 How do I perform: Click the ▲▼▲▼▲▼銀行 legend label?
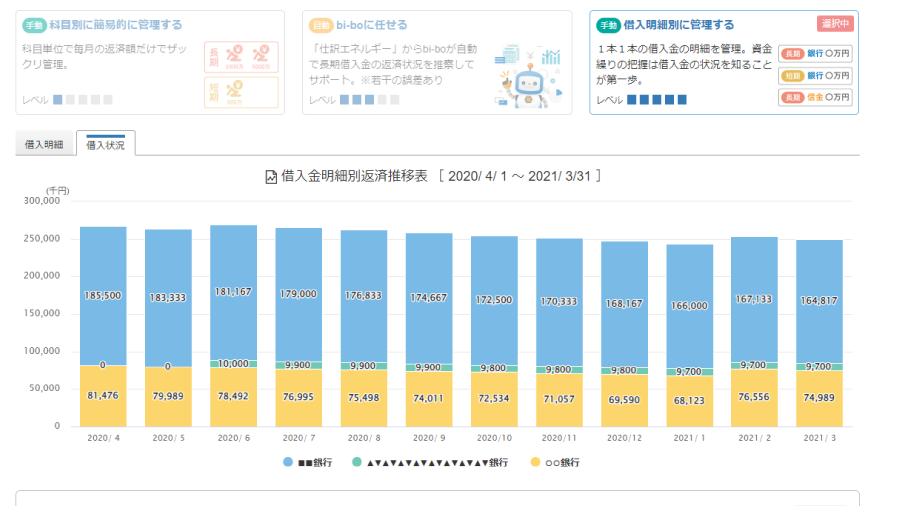tap(437, 462)
